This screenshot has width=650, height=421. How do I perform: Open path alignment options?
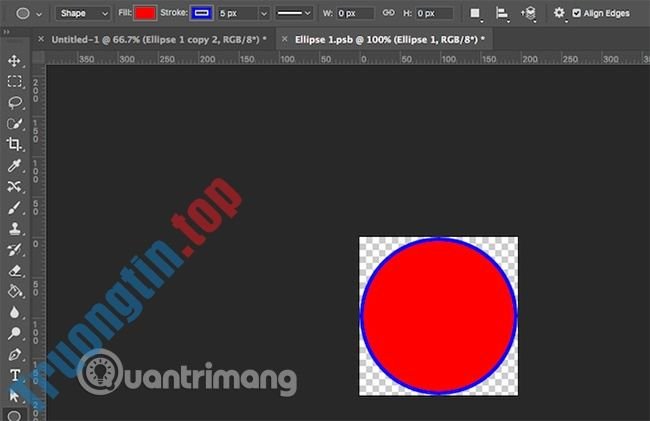coord(502,14)
